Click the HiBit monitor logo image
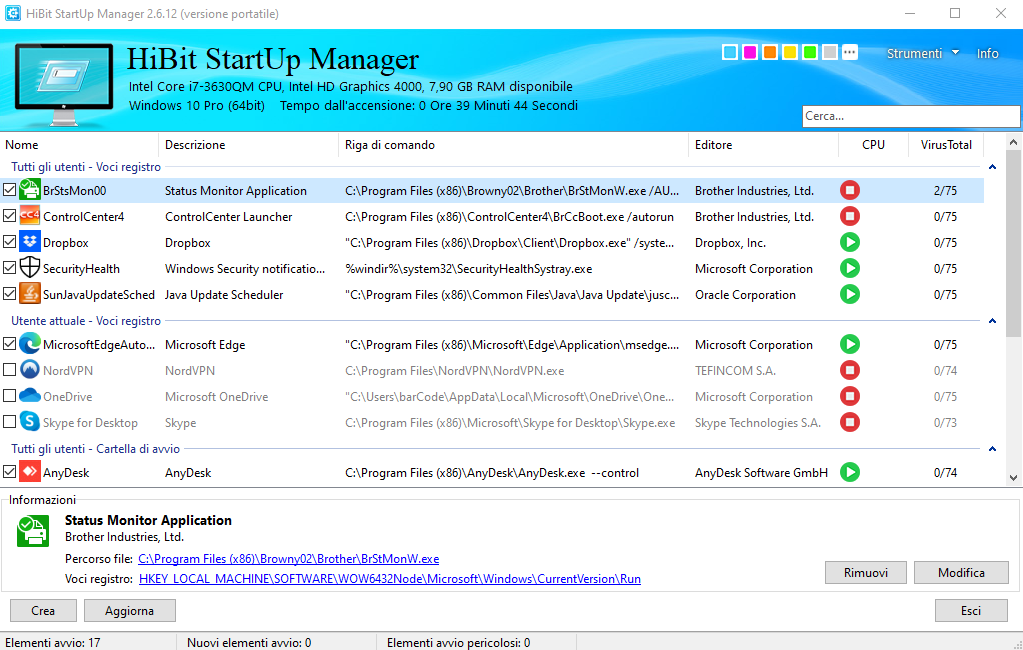This screenshot has height=650, width=1023. click(x=63, y=84)
